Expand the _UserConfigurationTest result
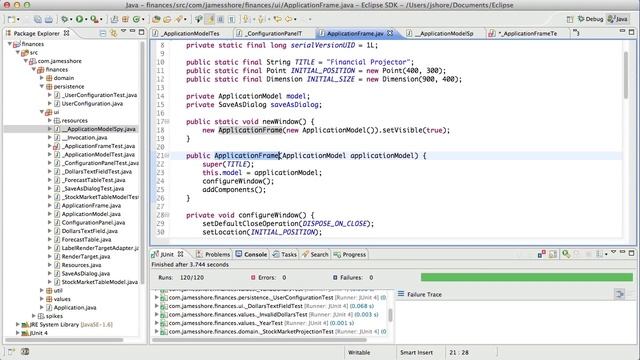Screen dimensions: 640x360 click(x=156, y=298)
